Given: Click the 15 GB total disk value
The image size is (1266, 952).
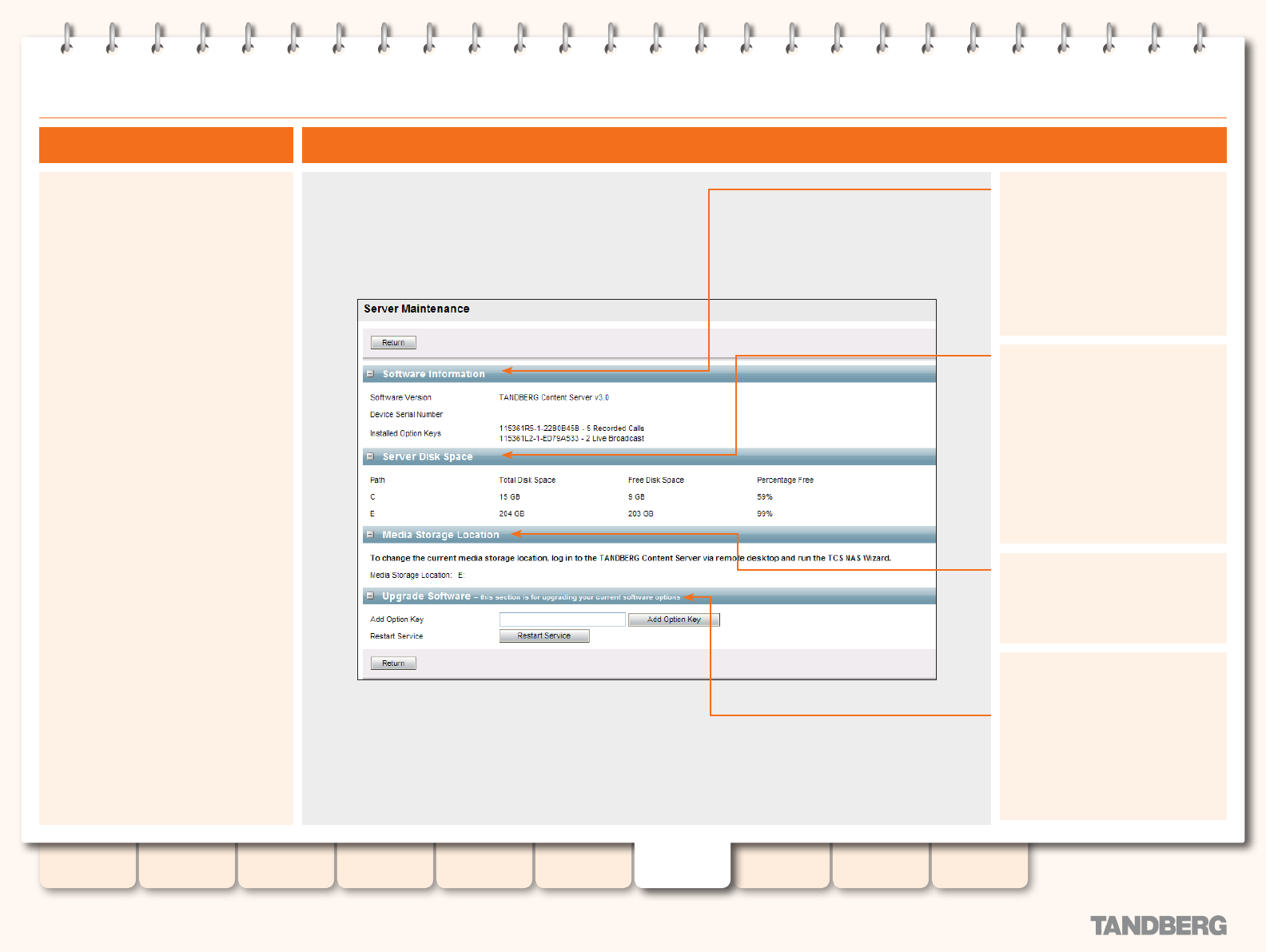Looking at the screenshot, I should coord(510,497).
